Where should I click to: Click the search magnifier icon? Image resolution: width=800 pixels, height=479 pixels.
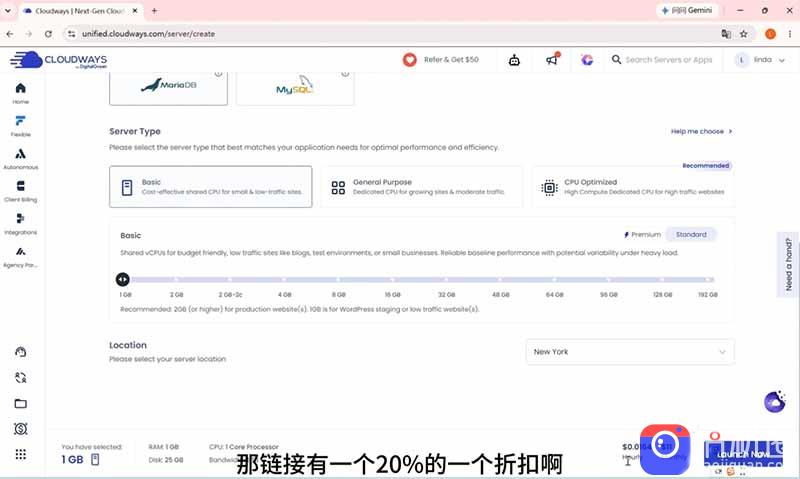tap(616, 60)
